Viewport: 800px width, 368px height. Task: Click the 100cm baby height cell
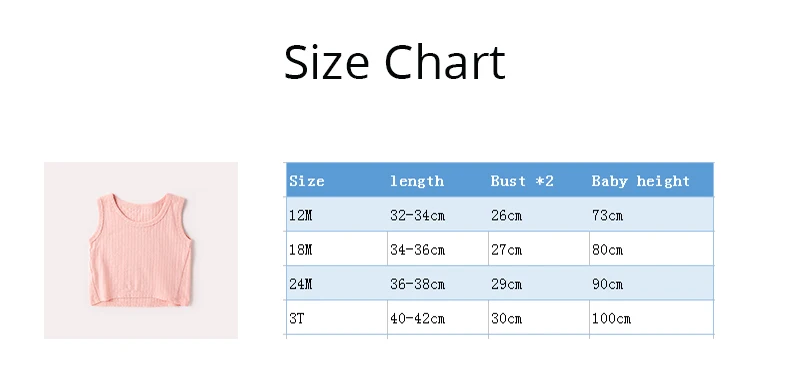(652, 317)
